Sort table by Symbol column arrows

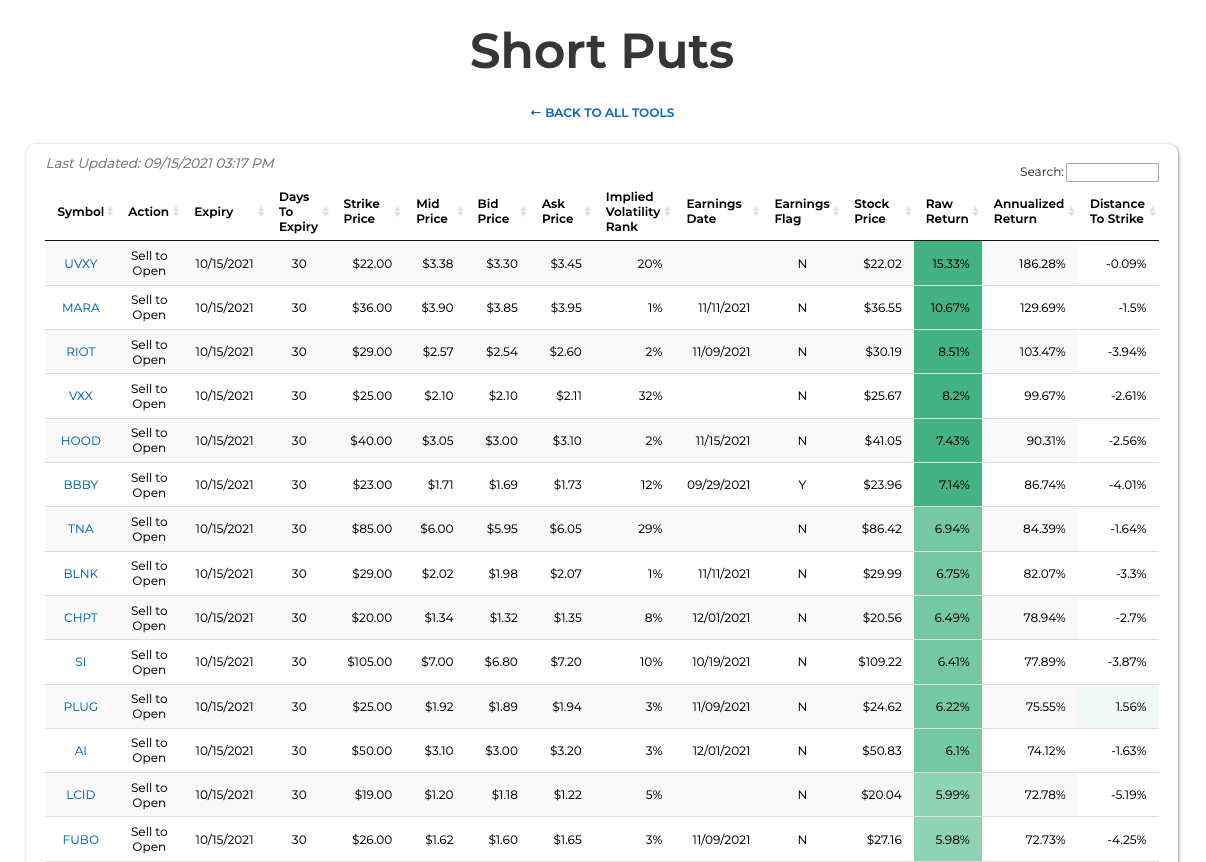110,212
